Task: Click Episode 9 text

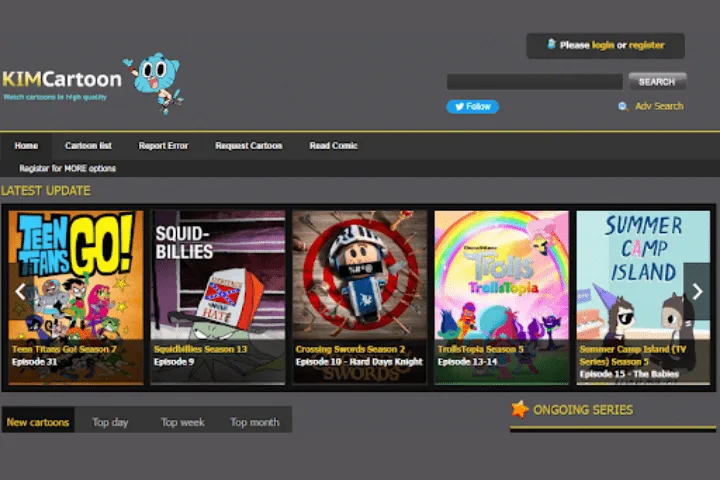Action: point(174,362)
